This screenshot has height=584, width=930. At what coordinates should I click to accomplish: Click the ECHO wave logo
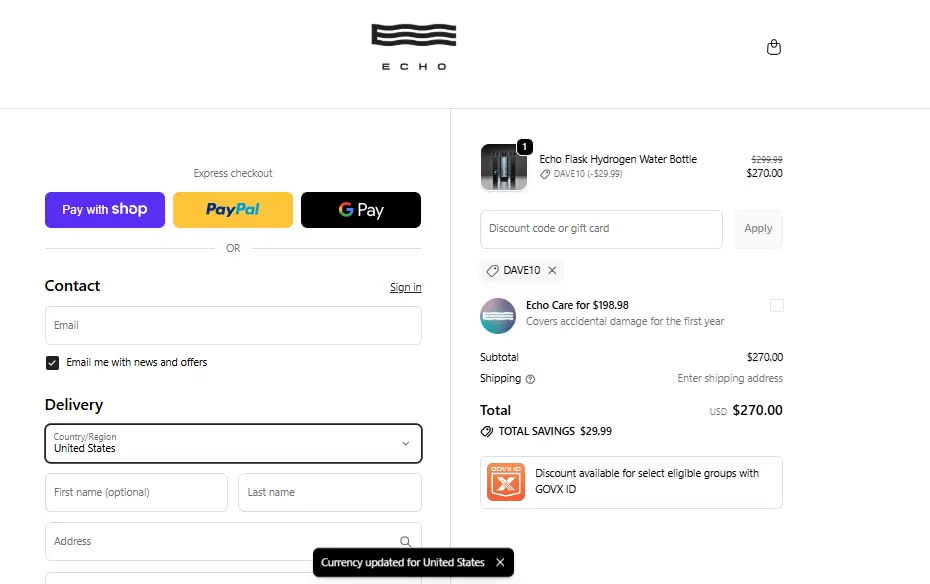click(414, 46)
